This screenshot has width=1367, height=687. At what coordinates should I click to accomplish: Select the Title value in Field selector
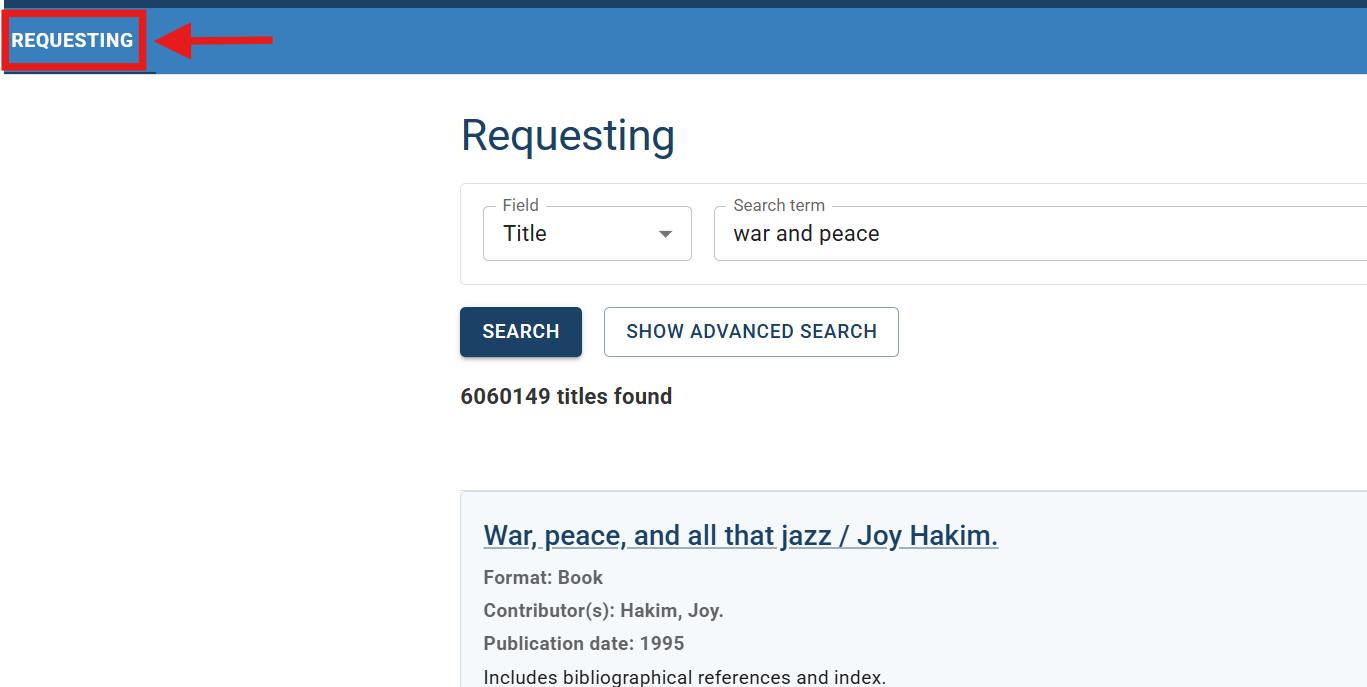click(525, 234)
